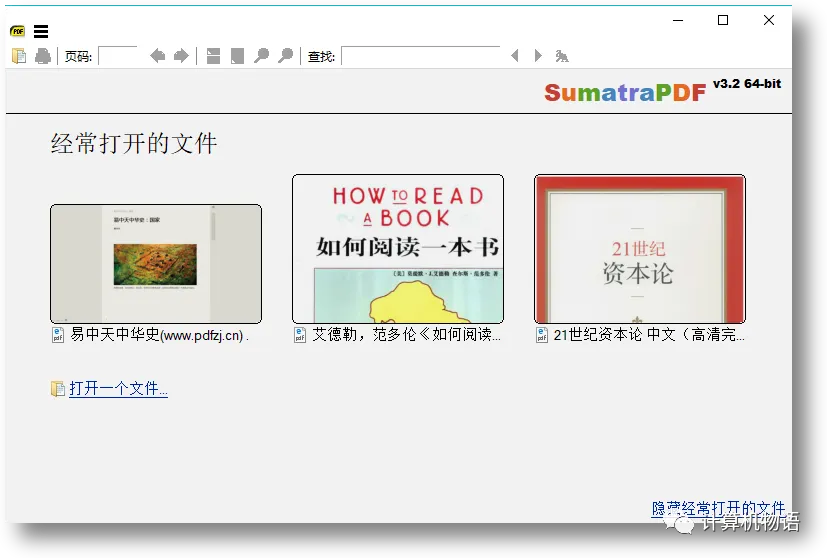The width and height of the screenshot is (827, 558).
Task: Click pdf icon beside 艾德勒，范多伦
Action: pos(300,335)
